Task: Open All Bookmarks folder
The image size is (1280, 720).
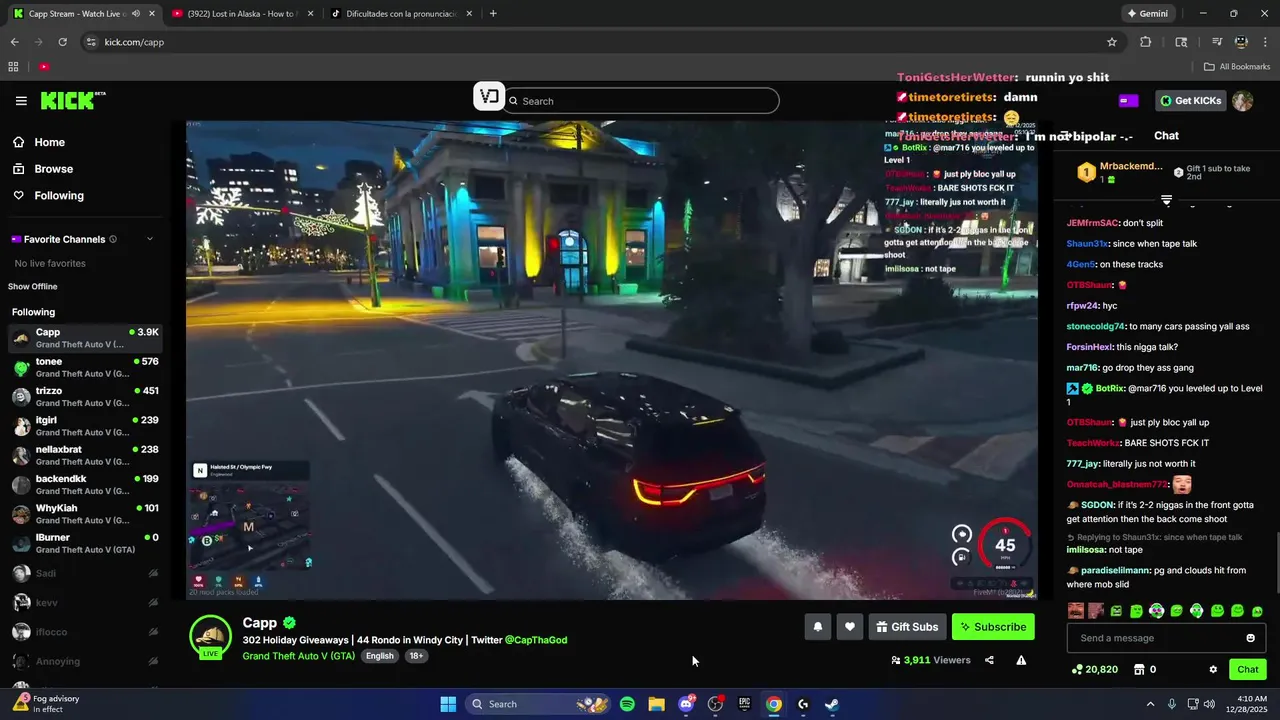Action: point(1237,67)
